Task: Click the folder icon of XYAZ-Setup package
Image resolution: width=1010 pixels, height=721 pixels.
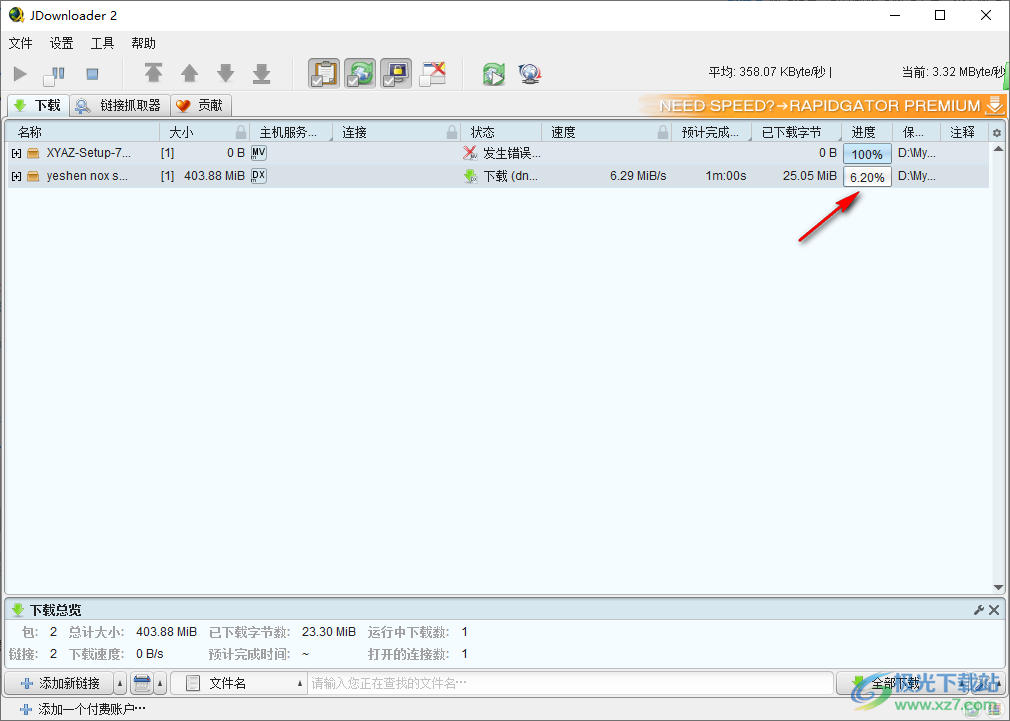Action: point(33,153)
